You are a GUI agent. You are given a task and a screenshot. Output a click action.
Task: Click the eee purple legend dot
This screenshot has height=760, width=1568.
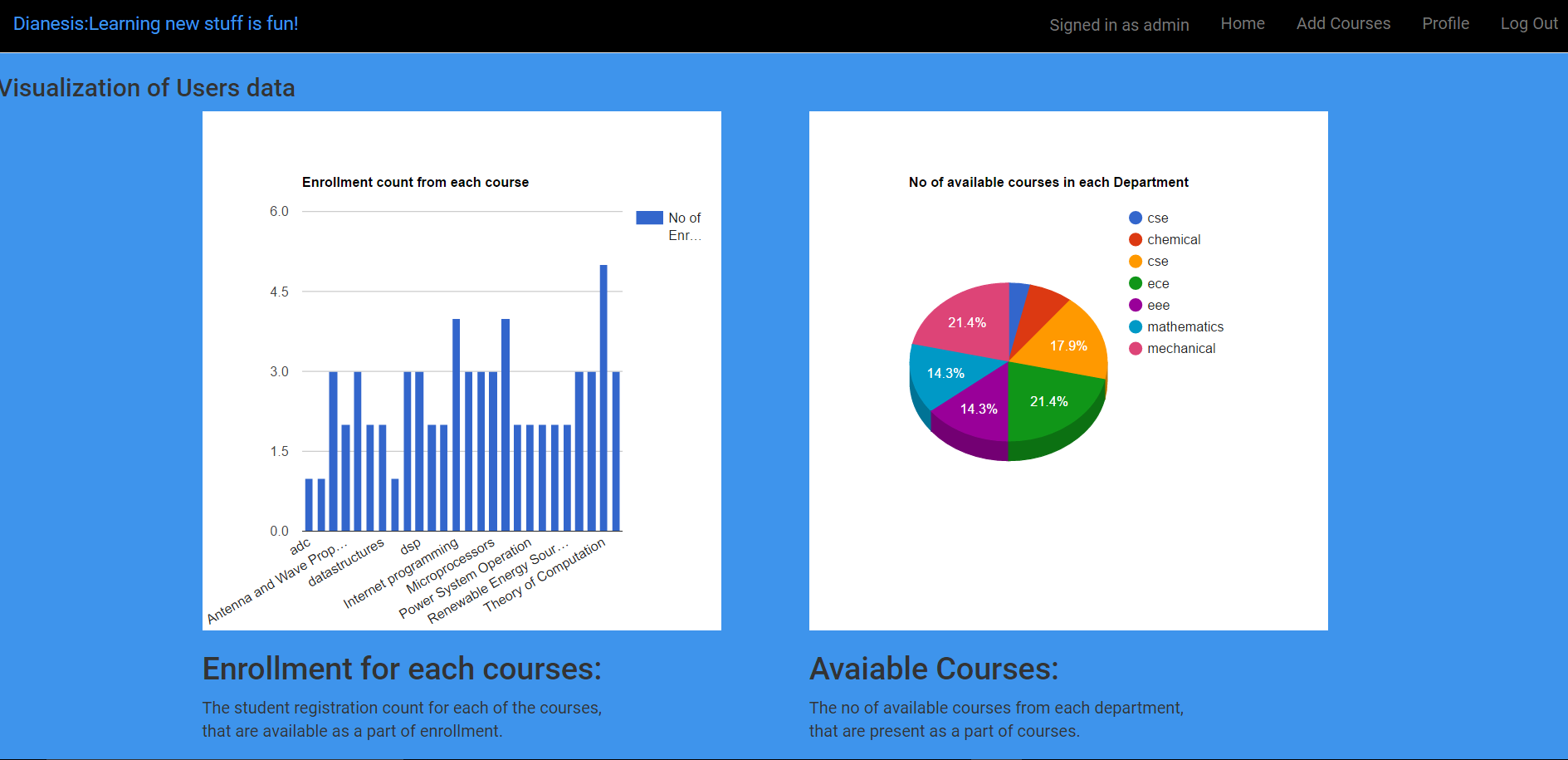click(x=1136, y=305)
